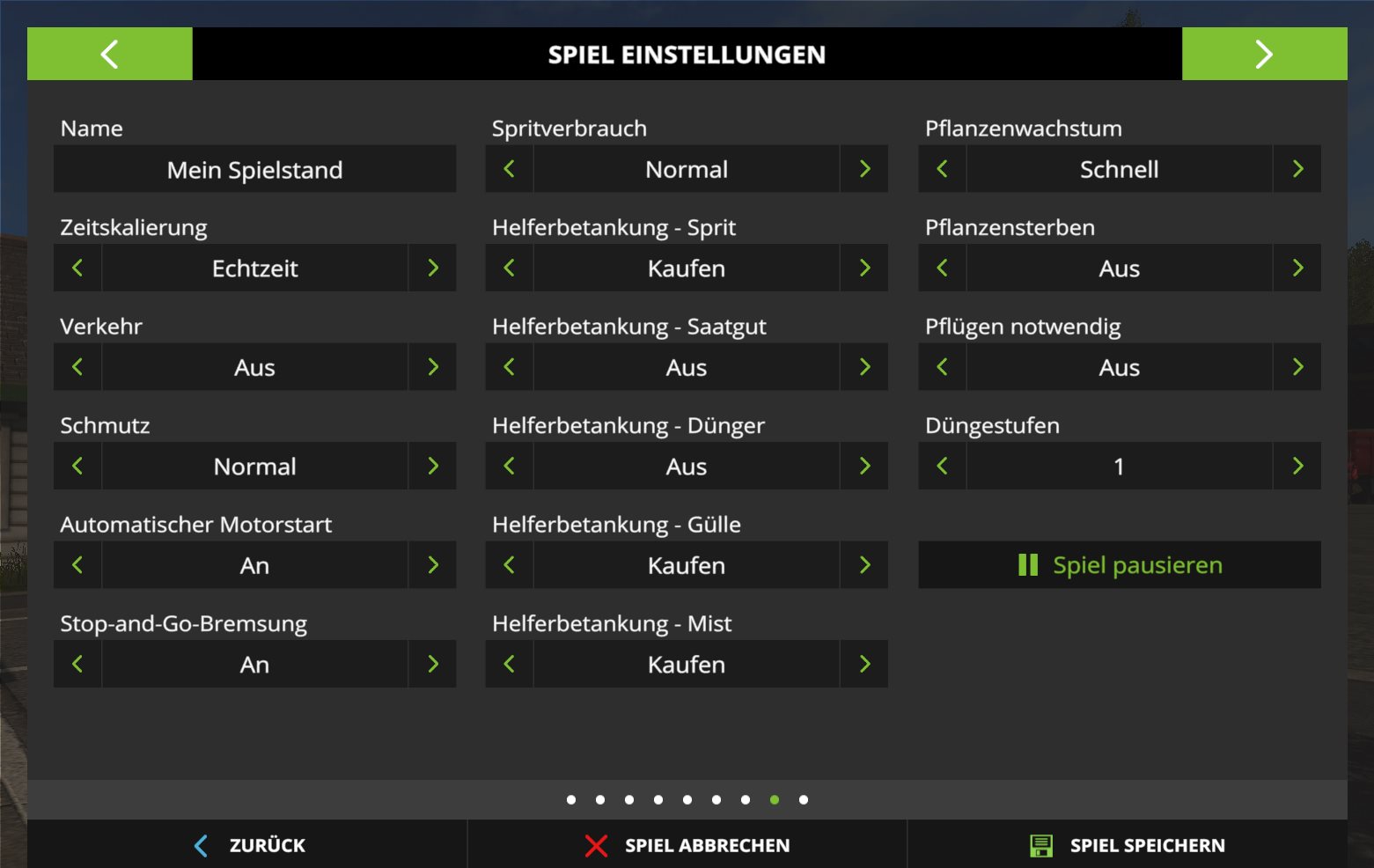This screenshot has height=868, width=1374.
Task: Change Schmutz to previous option
Action: (x=77, y=467)
